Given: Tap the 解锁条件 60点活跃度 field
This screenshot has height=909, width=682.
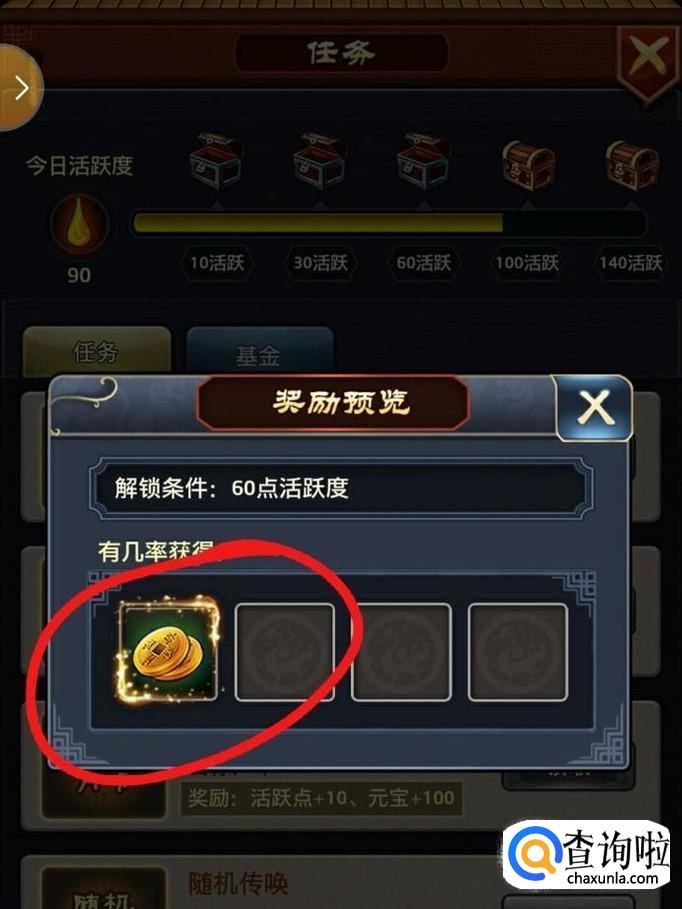Looking at the screenshot, I should coord(341,488).
